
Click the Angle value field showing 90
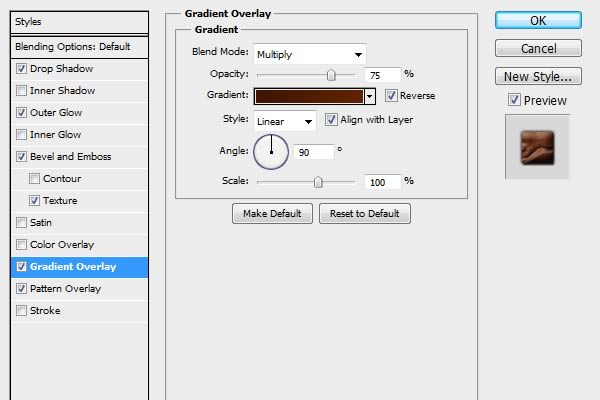pyautogui.click(x=314, y=152)
